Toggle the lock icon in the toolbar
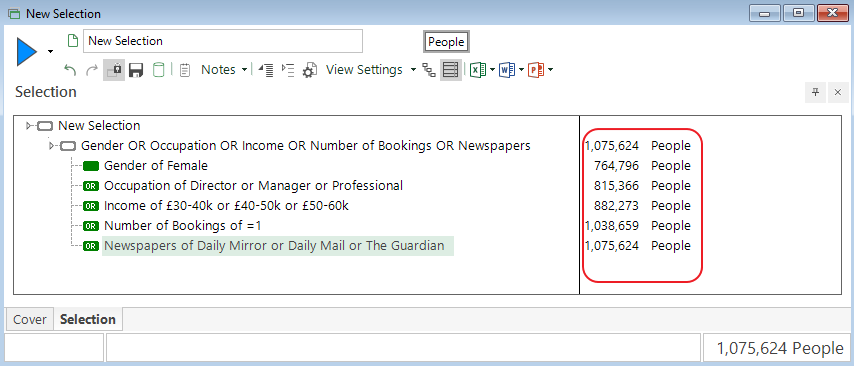 click(114, 70)
